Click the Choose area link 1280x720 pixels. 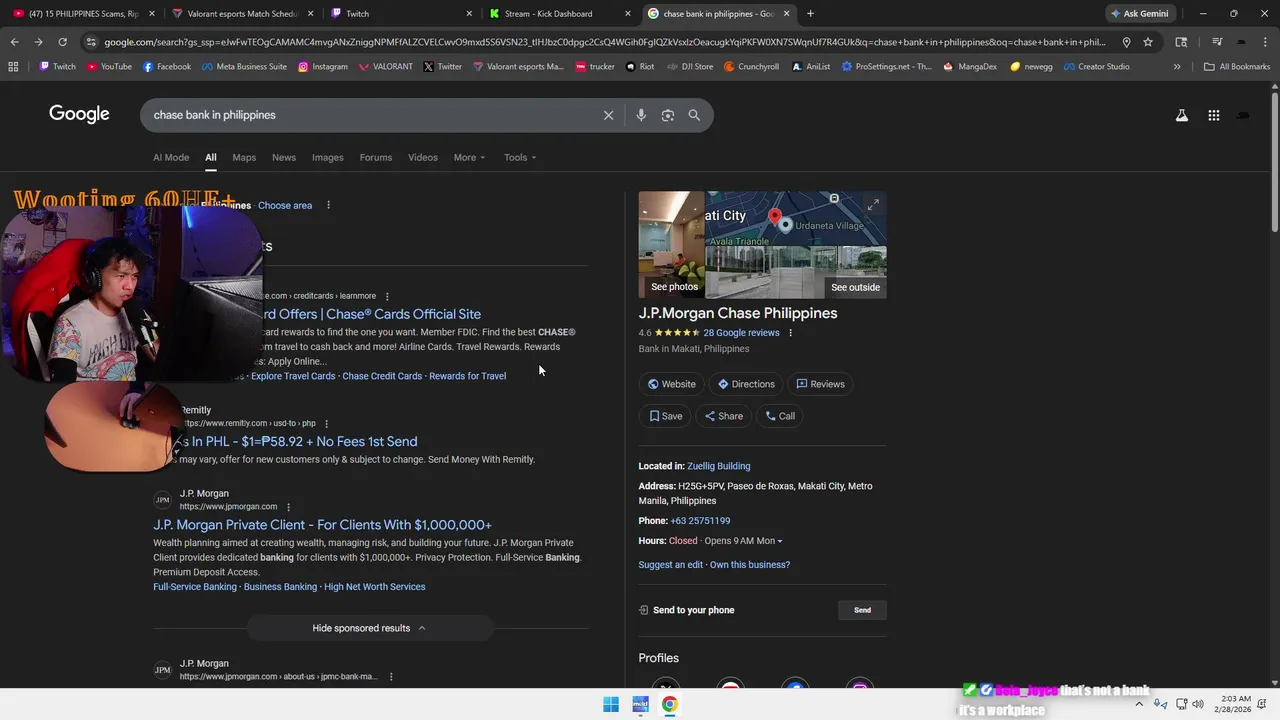pos(285,205)
